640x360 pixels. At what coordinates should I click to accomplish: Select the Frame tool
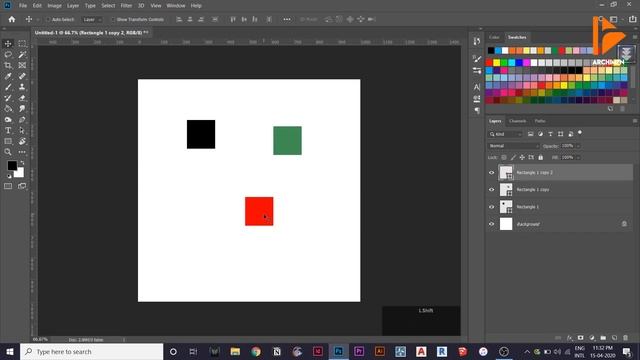(x=22, y=65)
